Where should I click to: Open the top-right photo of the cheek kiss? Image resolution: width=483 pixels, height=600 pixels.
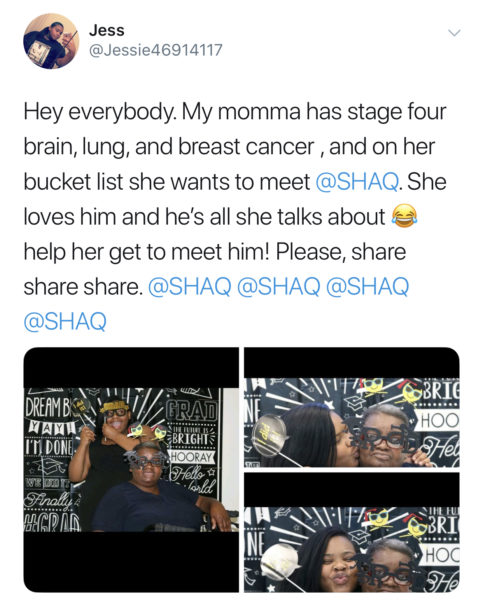(x=352, y=407)
